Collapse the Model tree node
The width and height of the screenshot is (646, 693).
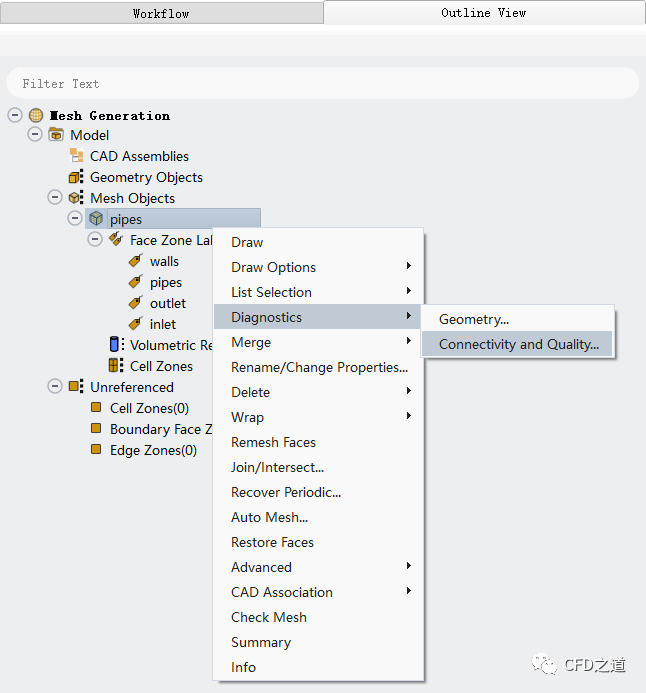pyautogui.click(x=35, y=135)
